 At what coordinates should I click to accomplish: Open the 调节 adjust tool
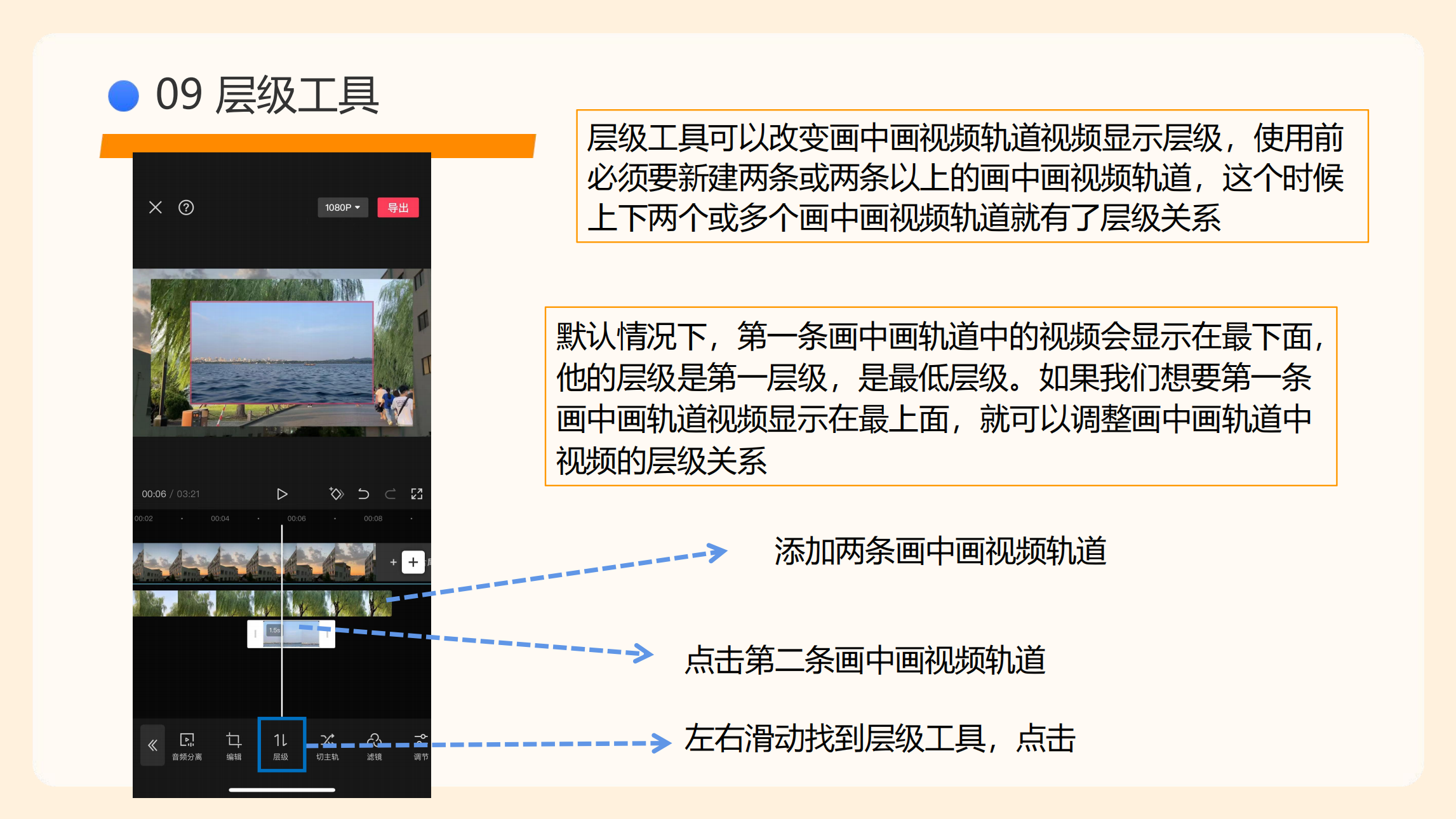(x=421, y=747)
